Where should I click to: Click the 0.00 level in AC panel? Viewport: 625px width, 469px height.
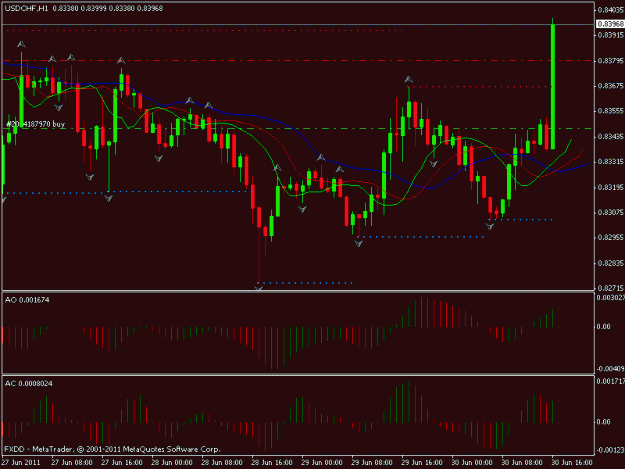click(x=603, y=422)
